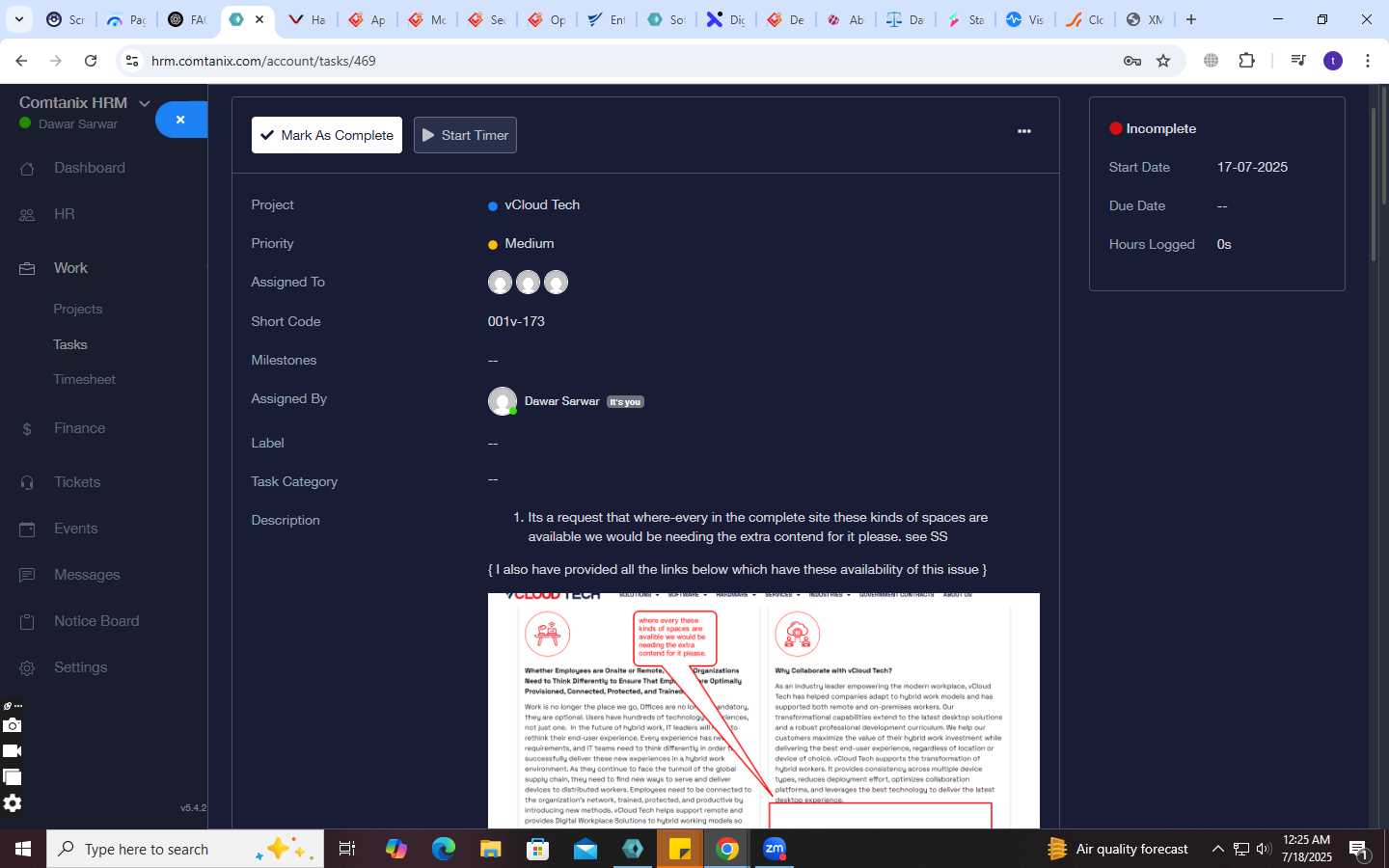Click the Hours Logged value 0s
Screen dimensions: 1389x868
(x=1224, y=245)
